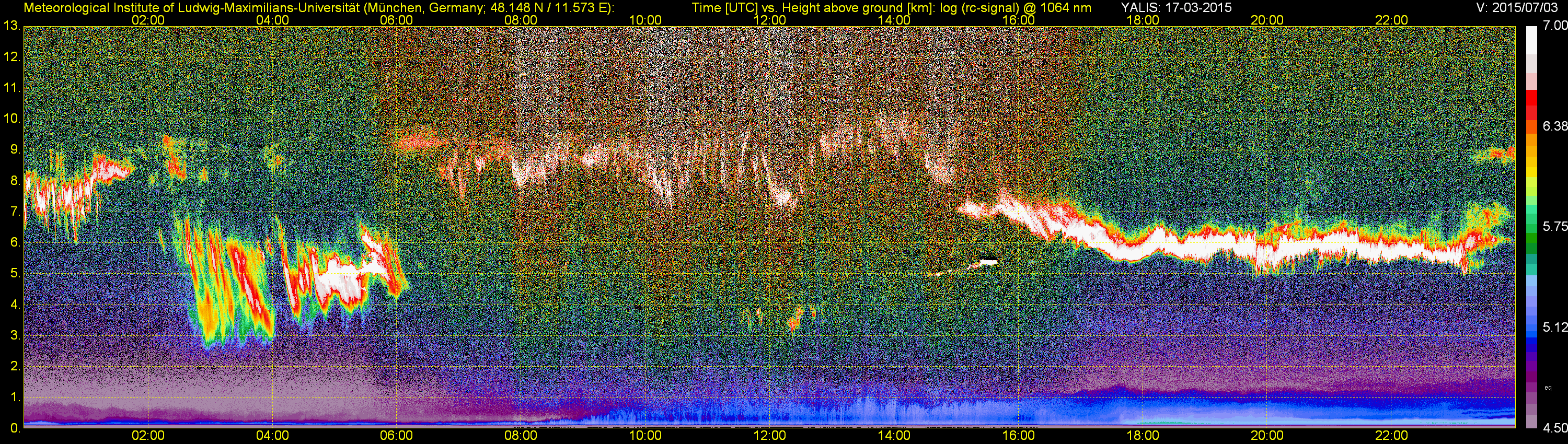Click the 18:00 label on the top time axis

[1143, 20]
